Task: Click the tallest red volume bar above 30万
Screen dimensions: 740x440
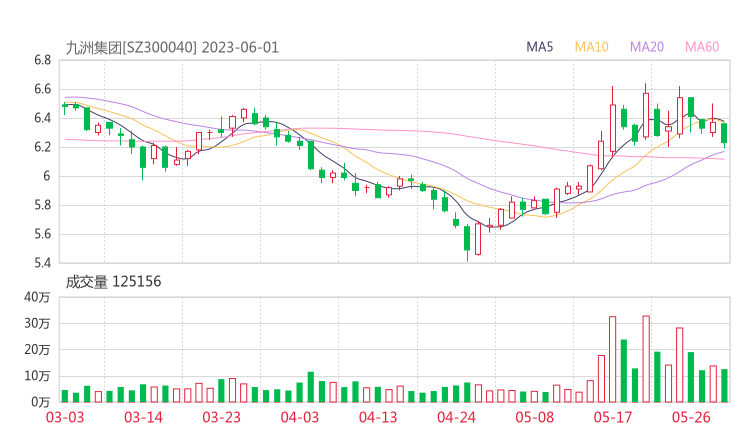Action: (646, 359)
